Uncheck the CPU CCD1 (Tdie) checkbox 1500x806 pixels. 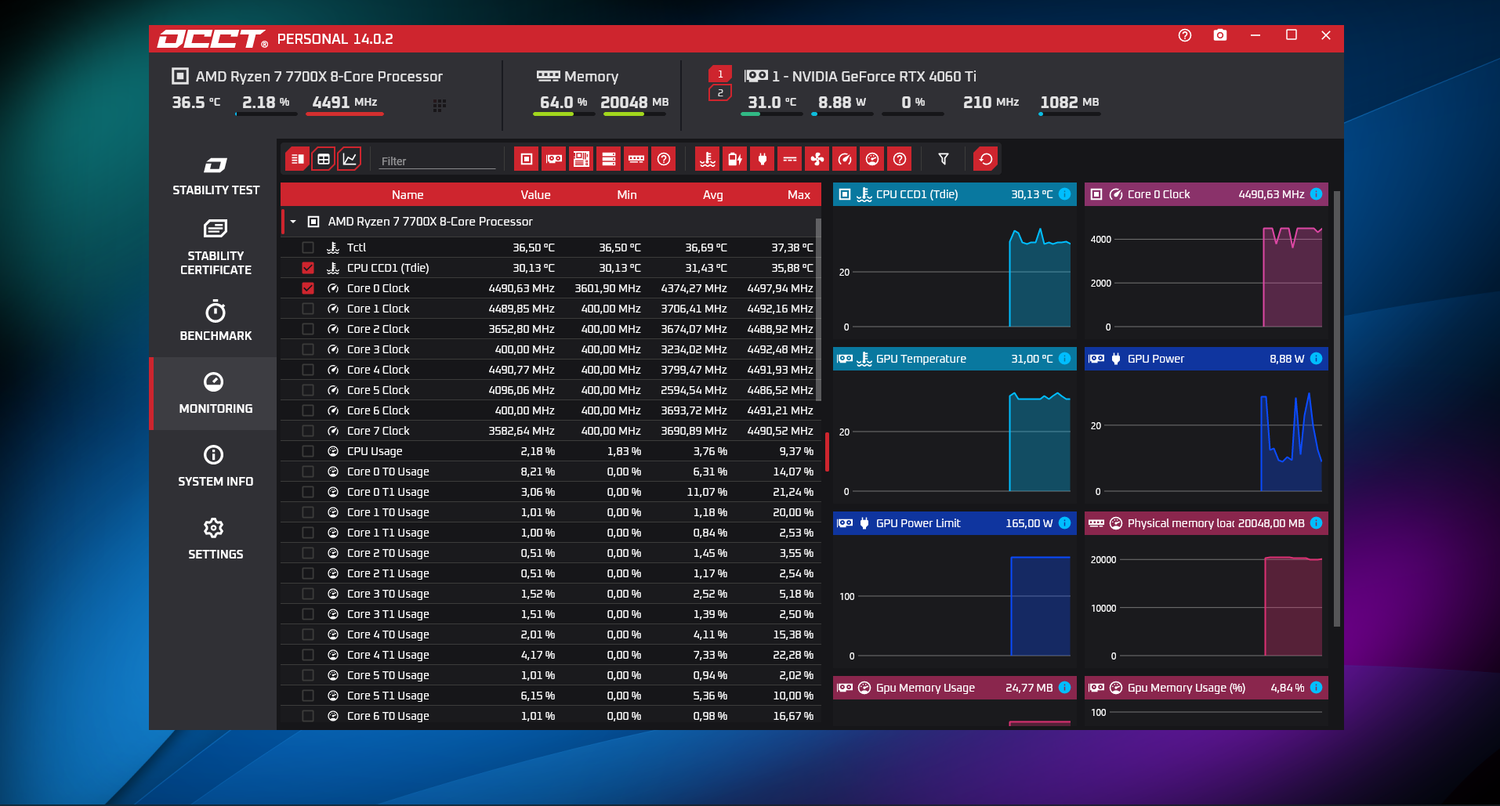pyautogui.click(x=308, y=268)
